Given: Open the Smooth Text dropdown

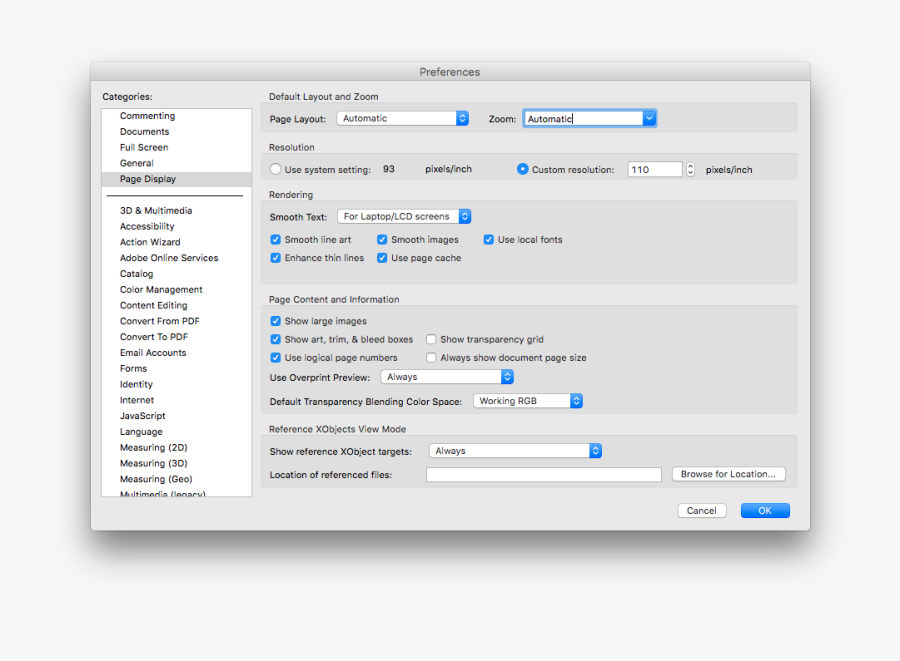Looking at the screenshot, I should point(404,216).
